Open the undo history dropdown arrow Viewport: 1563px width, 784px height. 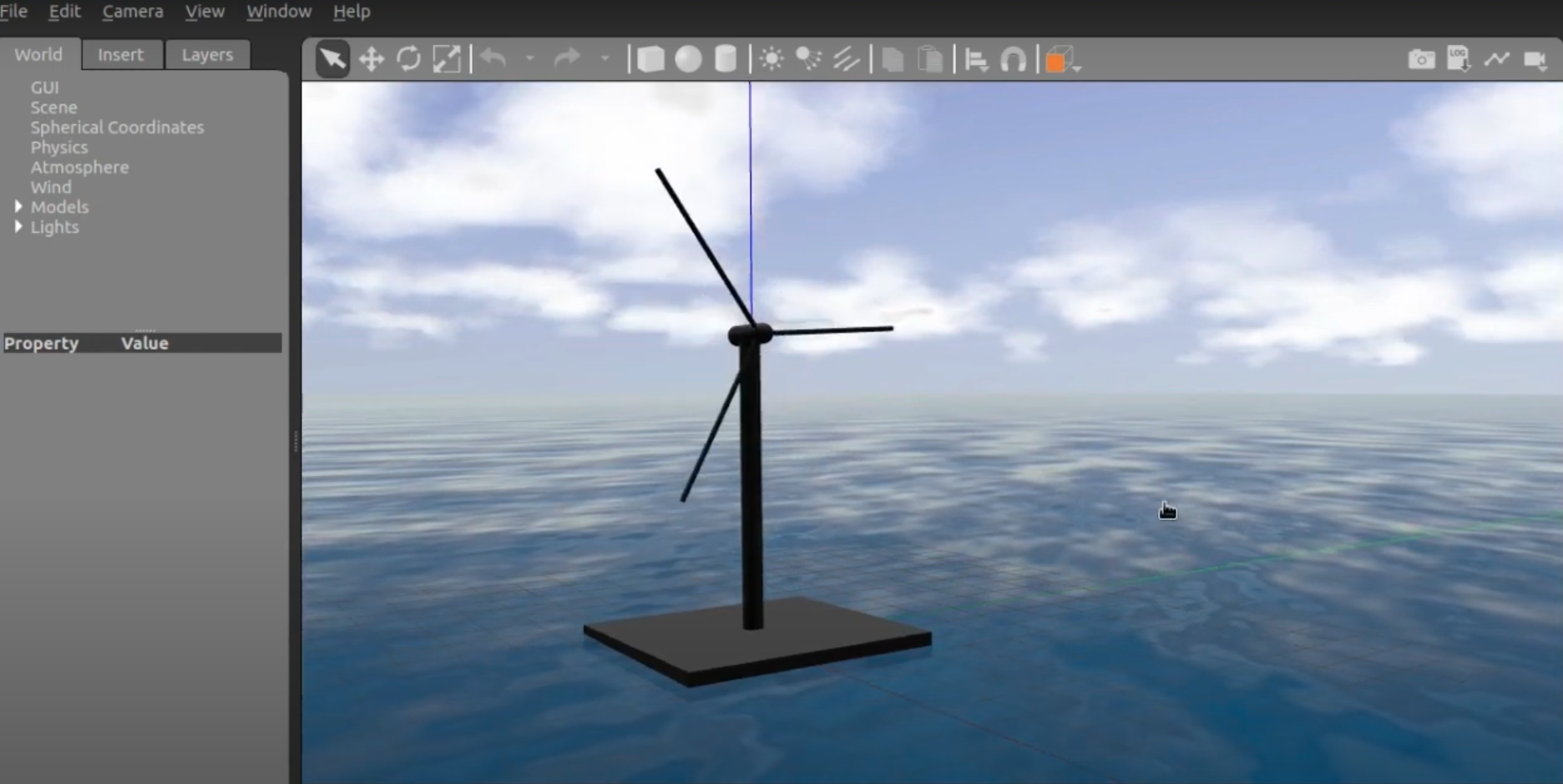coord(529,58)
